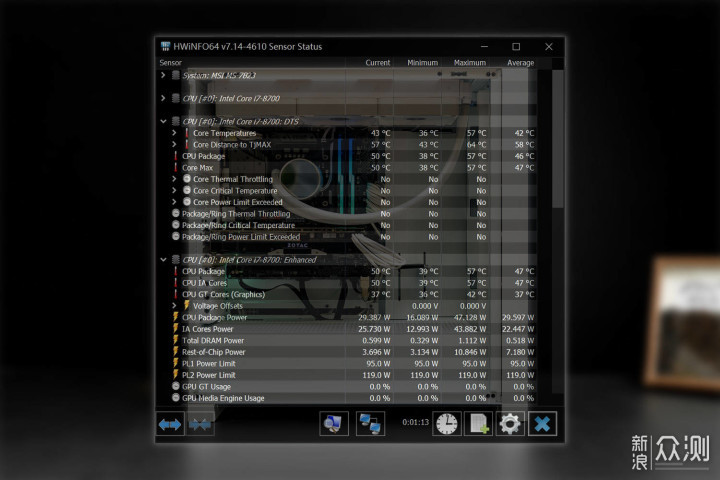Open sensor settings with the gear icon

tap(510, 424)
